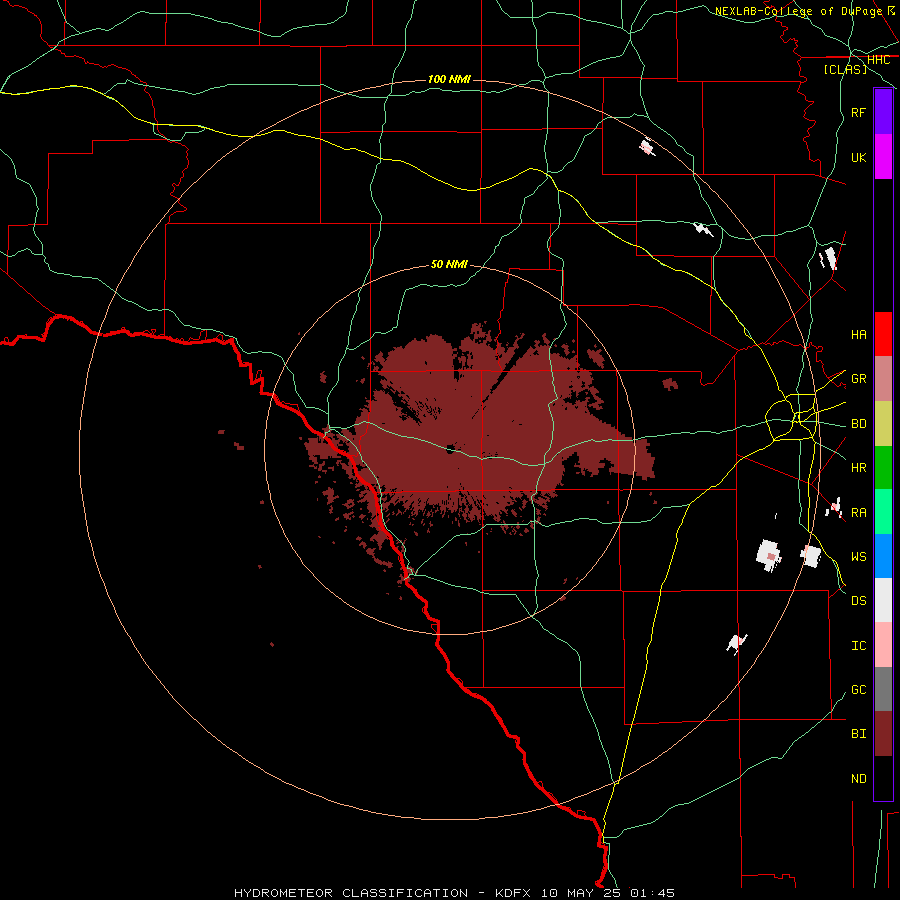Viewport: 900px width, 900px height.
Task: Click the KDFX radar site identifier
Action: click(x=513, y=893)
